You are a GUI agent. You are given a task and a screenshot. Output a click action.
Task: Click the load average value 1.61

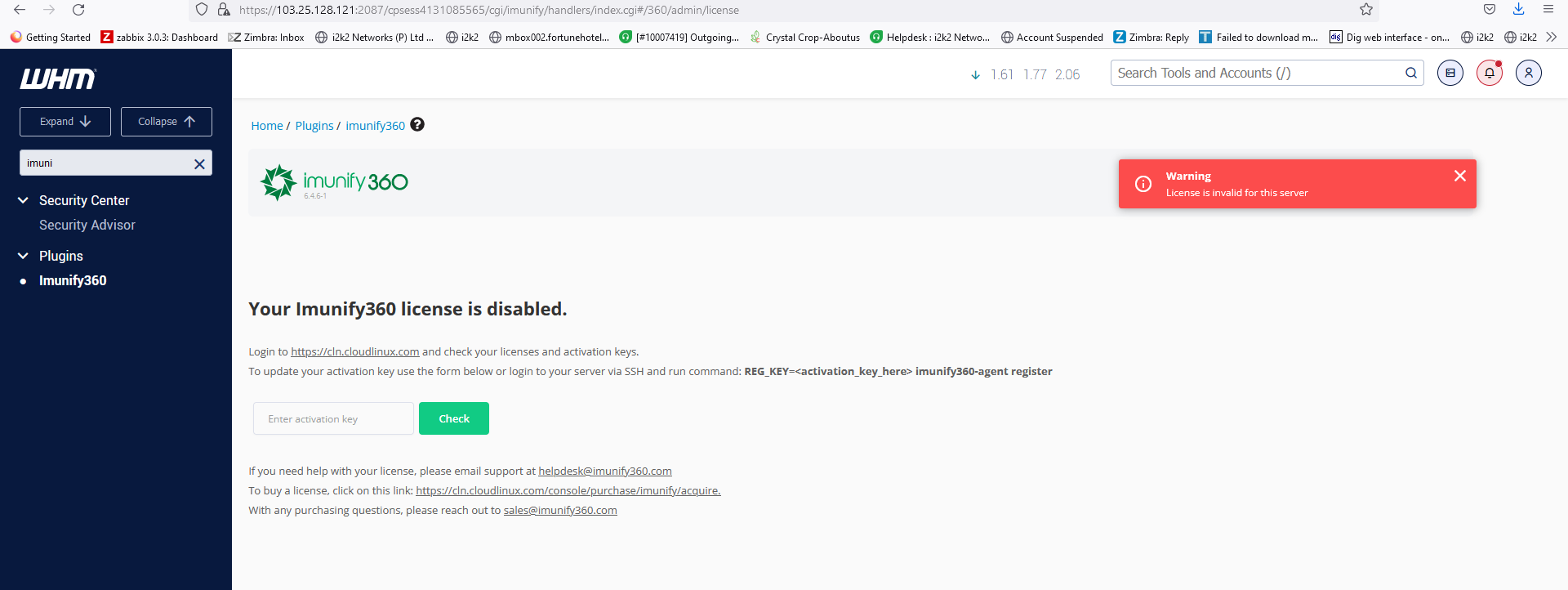[x=1002, y=74]
